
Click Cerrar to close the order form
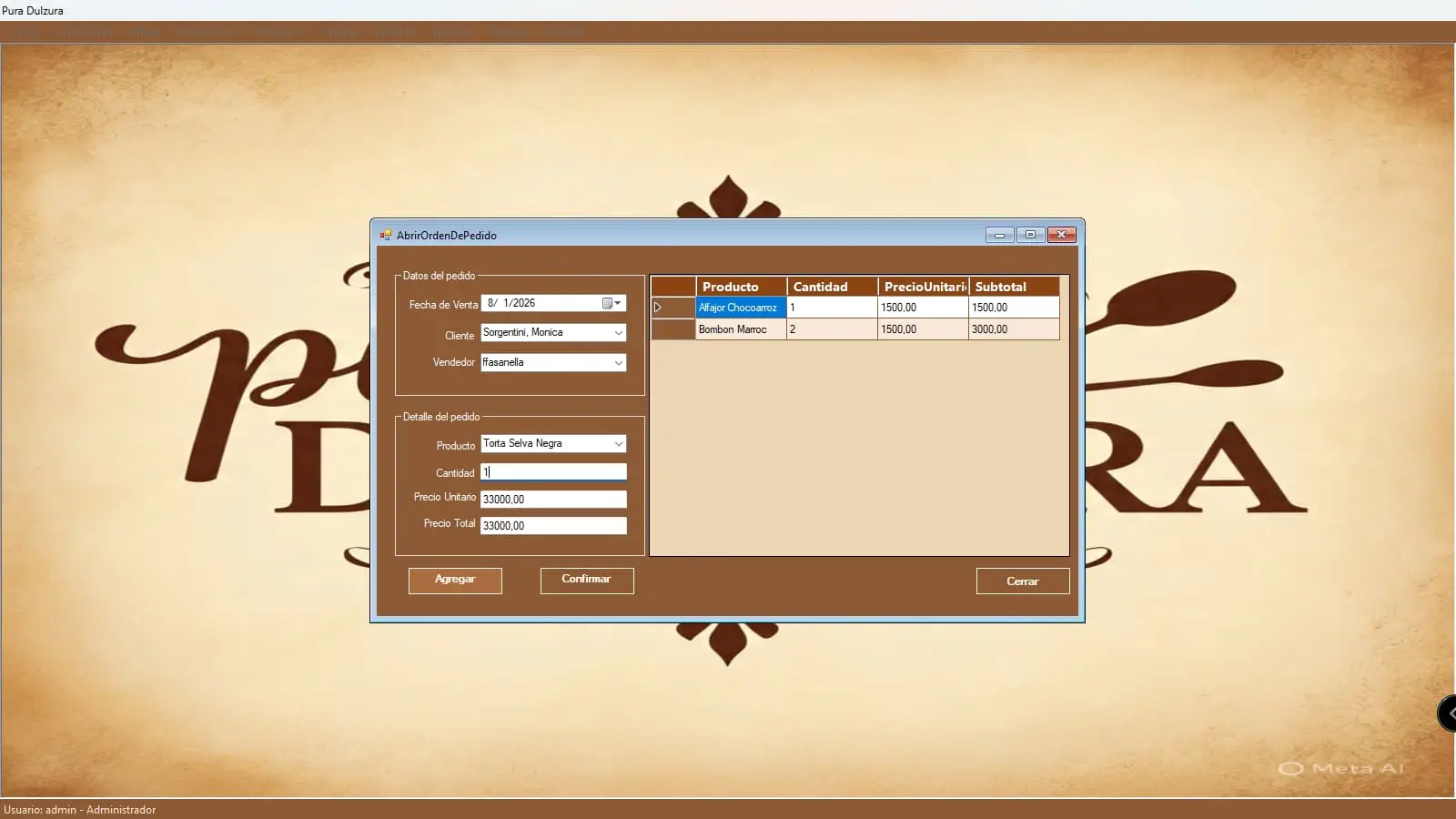click(1022, 581)
